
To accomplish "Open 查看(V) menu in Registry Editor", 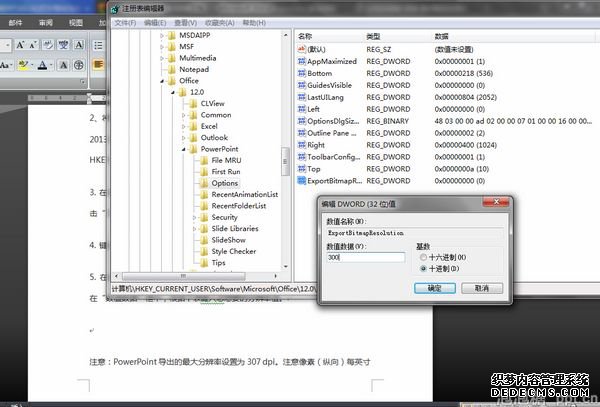I will [186, 23].
